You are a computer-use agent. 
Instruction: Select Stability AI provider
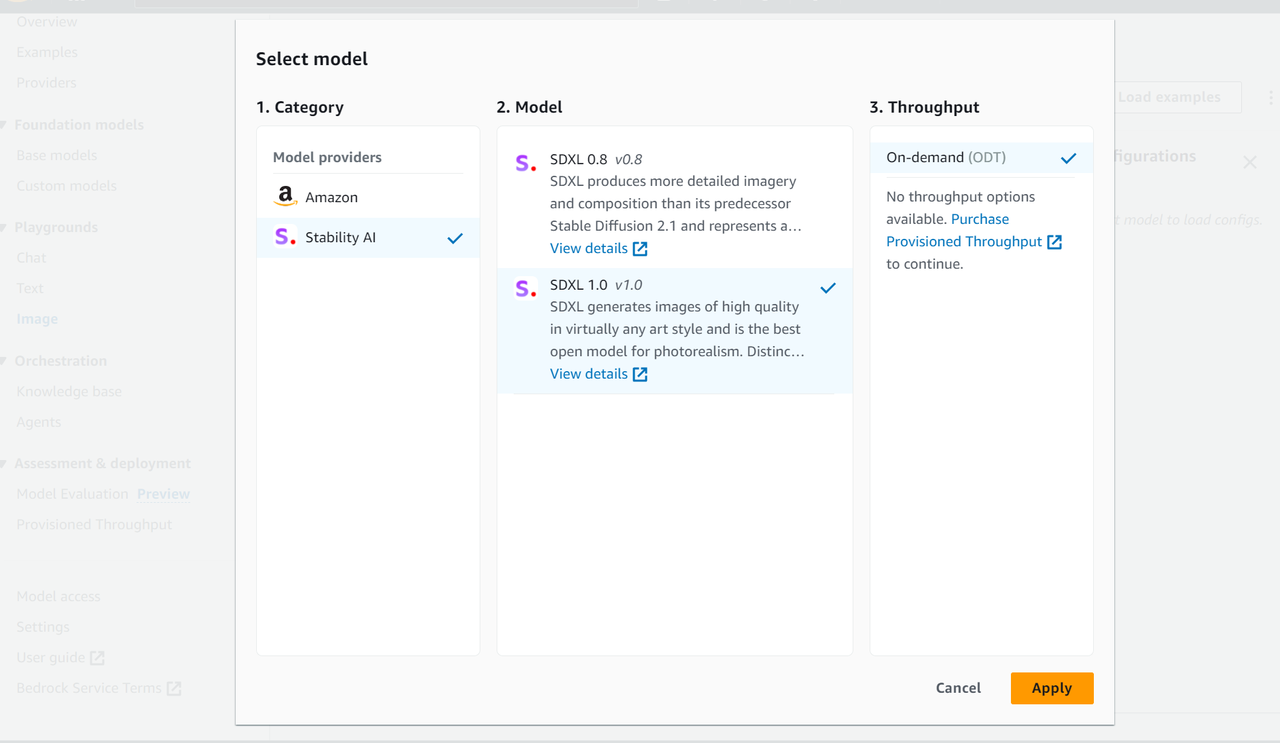(x=368, y=237)
